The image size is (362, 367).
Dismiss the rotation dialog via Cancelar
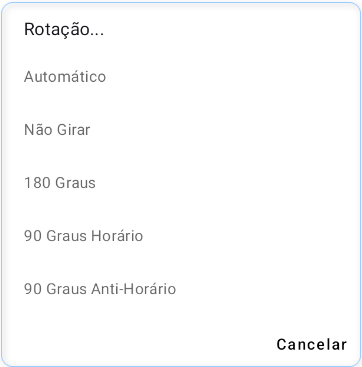tap(312, 344)
